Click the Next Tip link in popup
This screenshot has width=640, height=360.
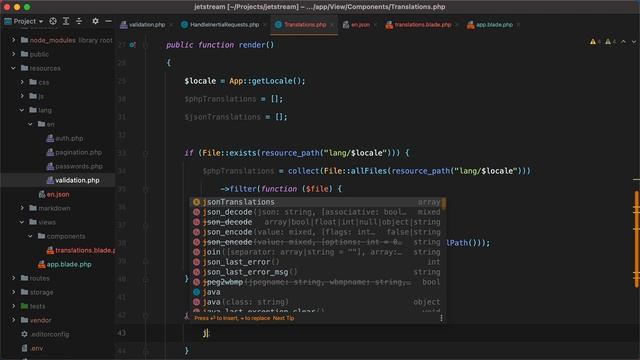pos(283,318)
